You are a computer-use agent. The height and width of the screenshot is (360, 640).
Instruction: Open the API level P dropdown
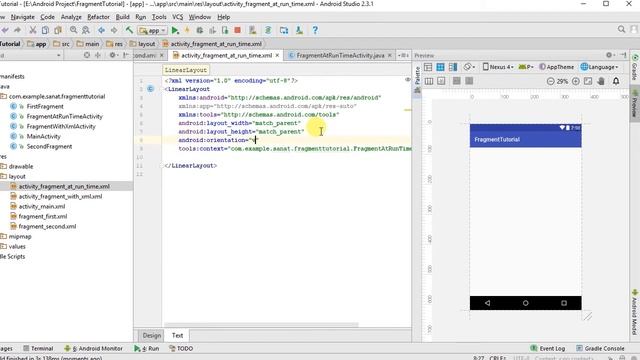click(527, 67)
